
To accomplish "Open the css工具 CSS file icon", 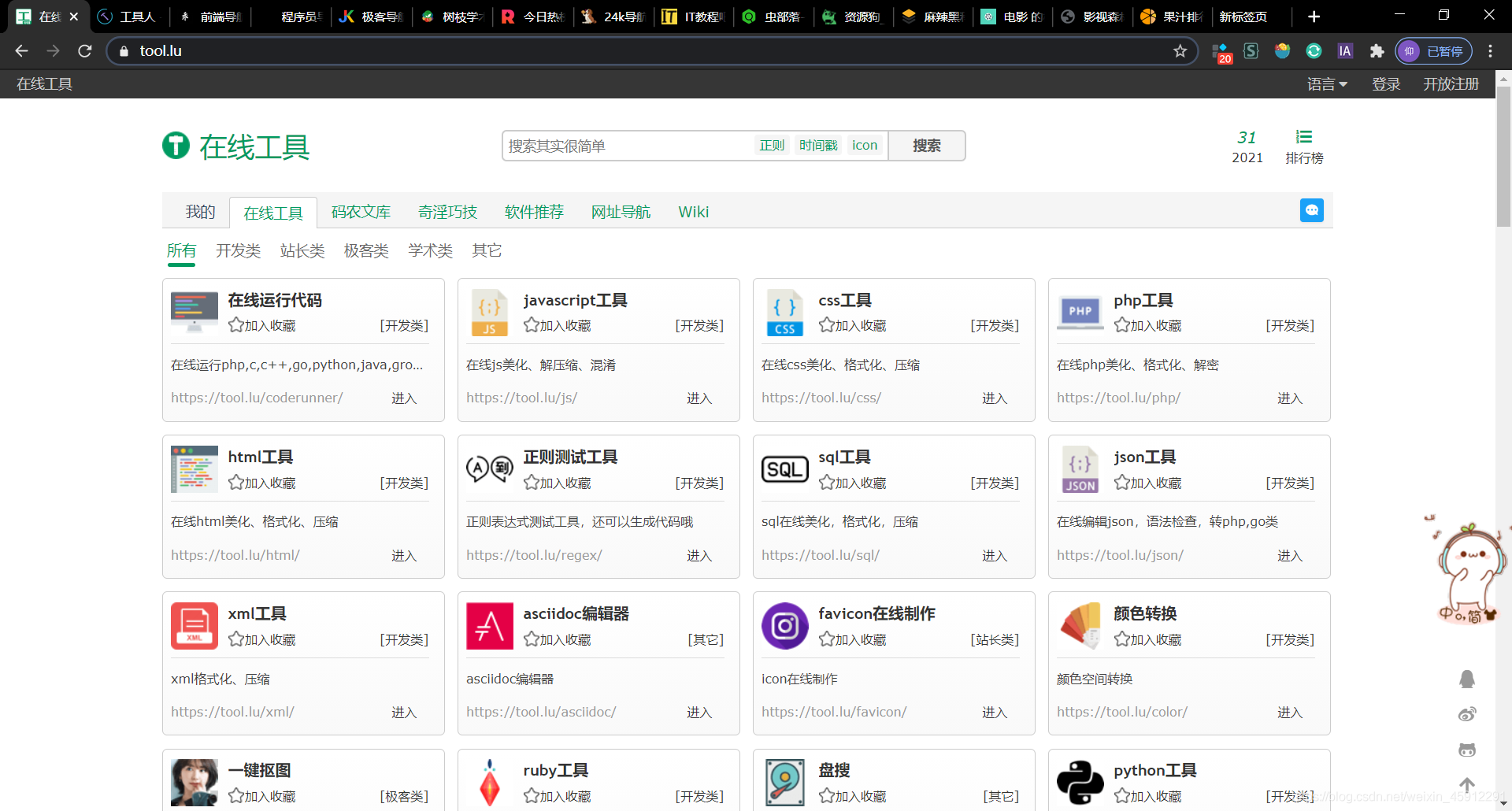I will point(784,313).
